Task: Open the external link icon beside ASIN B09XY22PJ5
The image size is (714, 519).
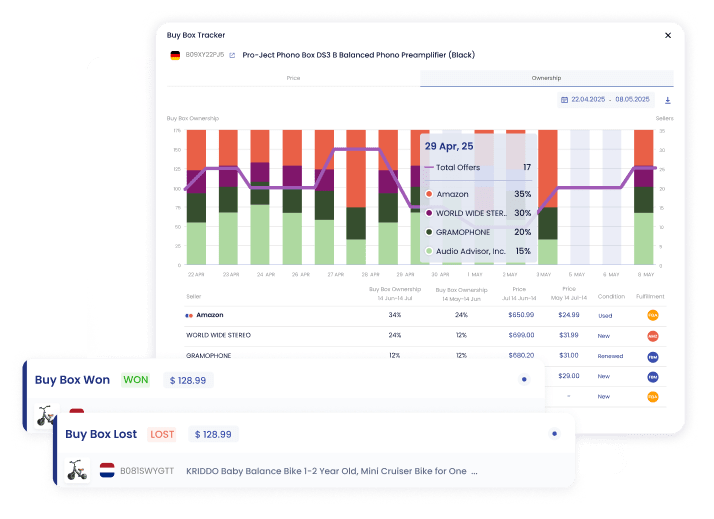Action: (x=232, y=55)
